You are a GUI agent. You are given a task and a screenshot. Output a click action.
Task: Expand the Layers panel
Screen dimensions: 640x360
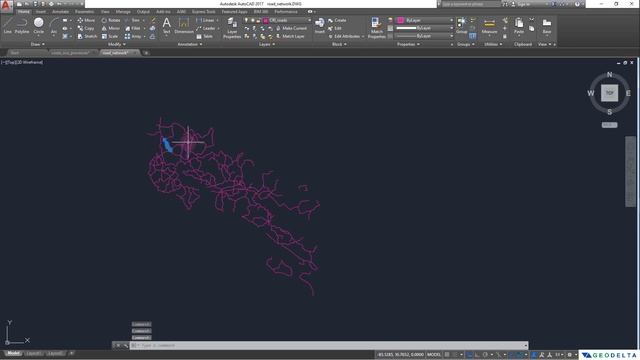click(x=267, y=44)
